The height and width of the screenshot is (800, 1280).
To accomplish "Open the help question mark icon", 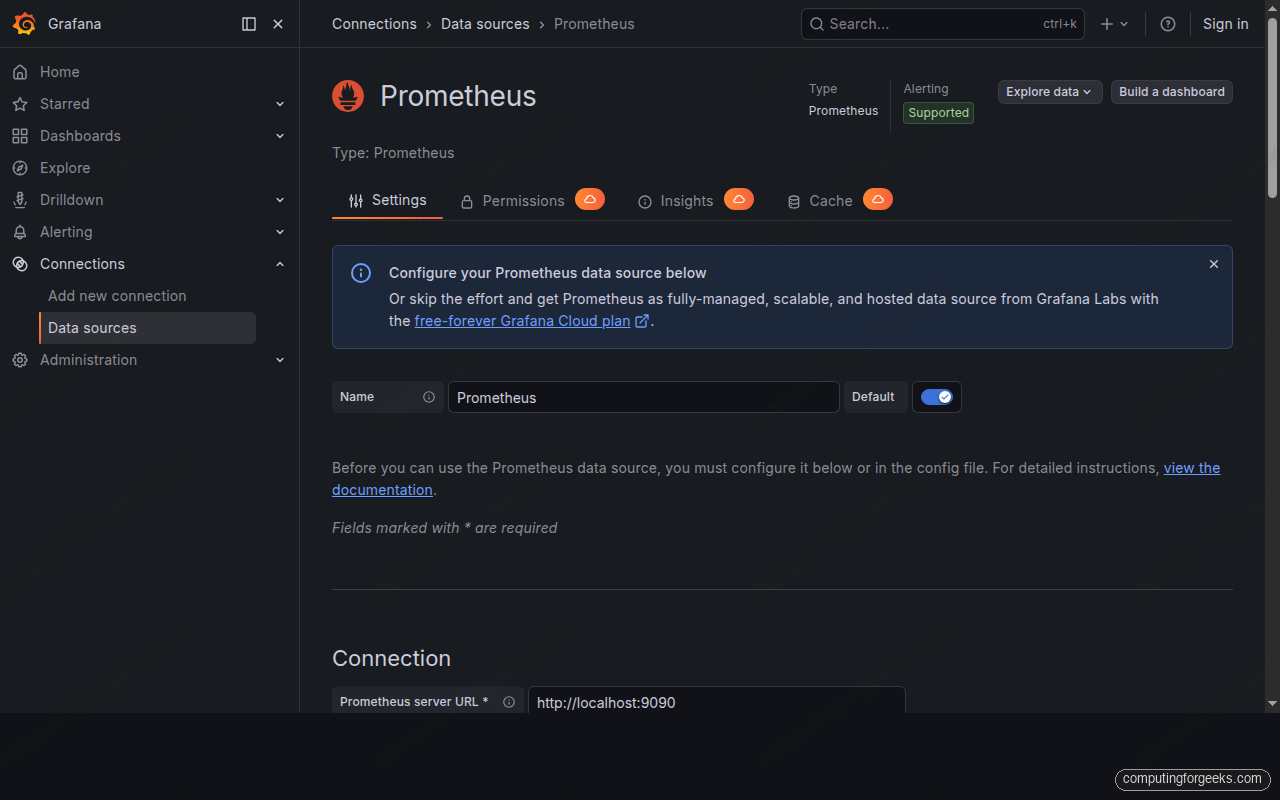I will coord(1167,23).
